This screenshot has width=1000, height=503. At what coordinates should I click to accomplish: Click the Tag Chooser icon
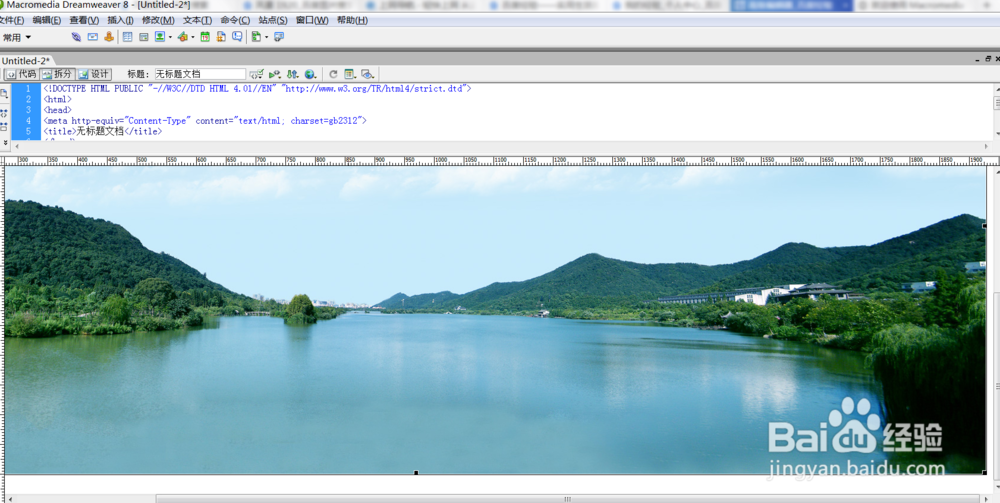(279, 37)
